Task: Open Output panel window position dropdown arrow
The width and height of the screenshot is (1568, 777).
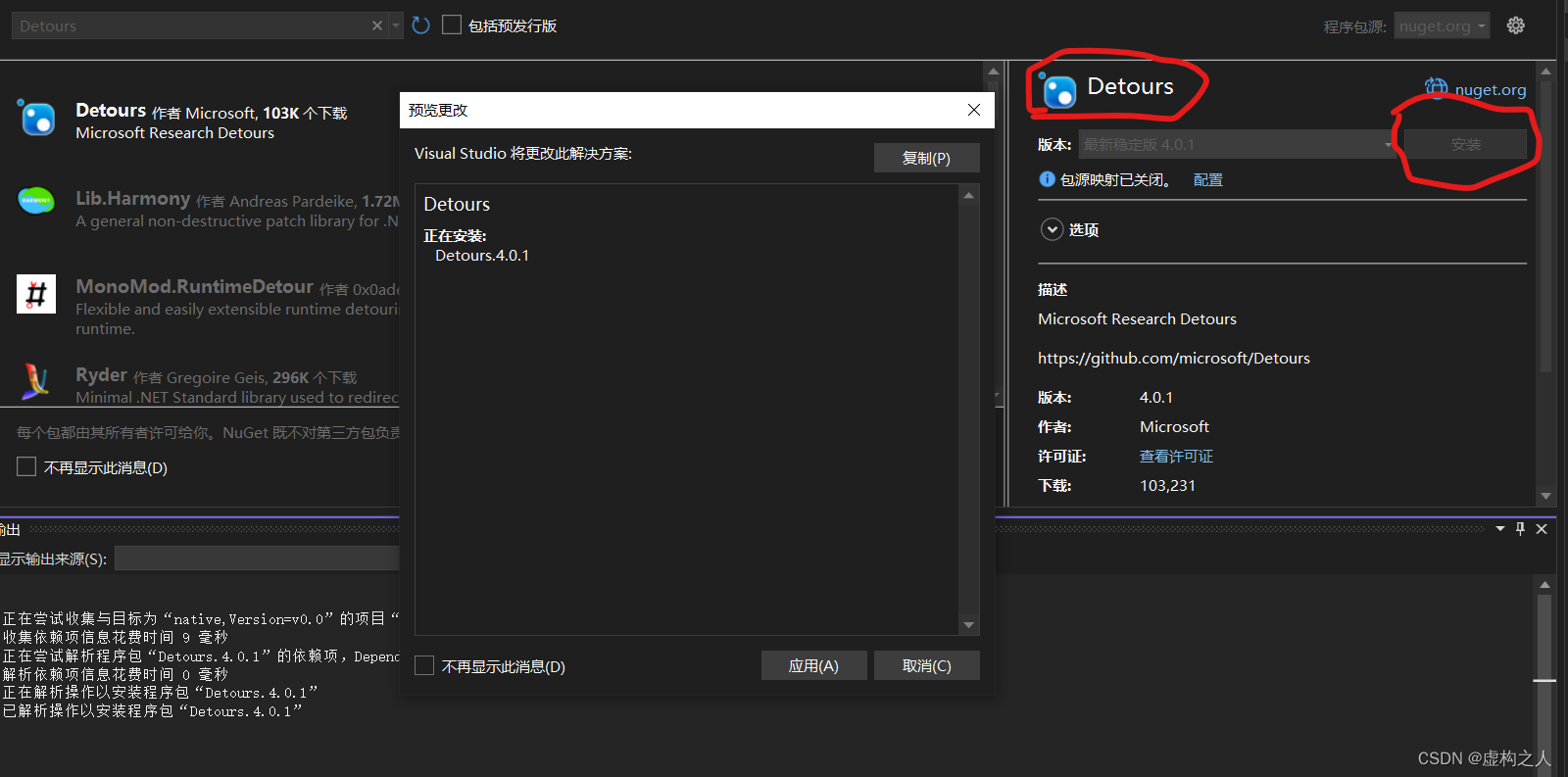Action: click(x=1500, y=529)
